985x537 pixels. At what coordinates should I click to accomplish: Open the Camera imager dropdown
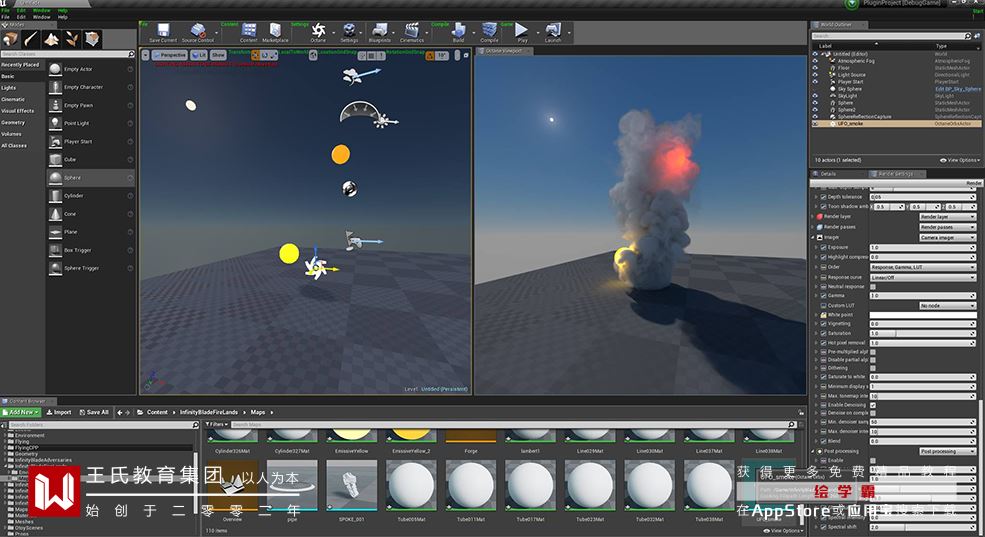(947, 237)
